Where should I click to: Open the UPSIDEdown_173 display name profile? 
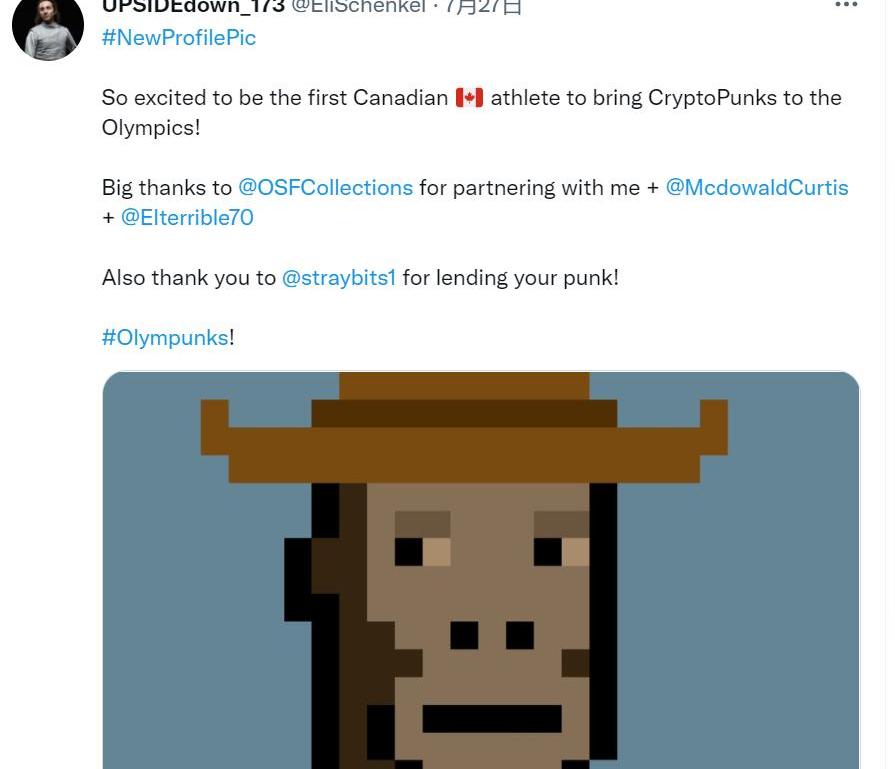tap(193, 7)
